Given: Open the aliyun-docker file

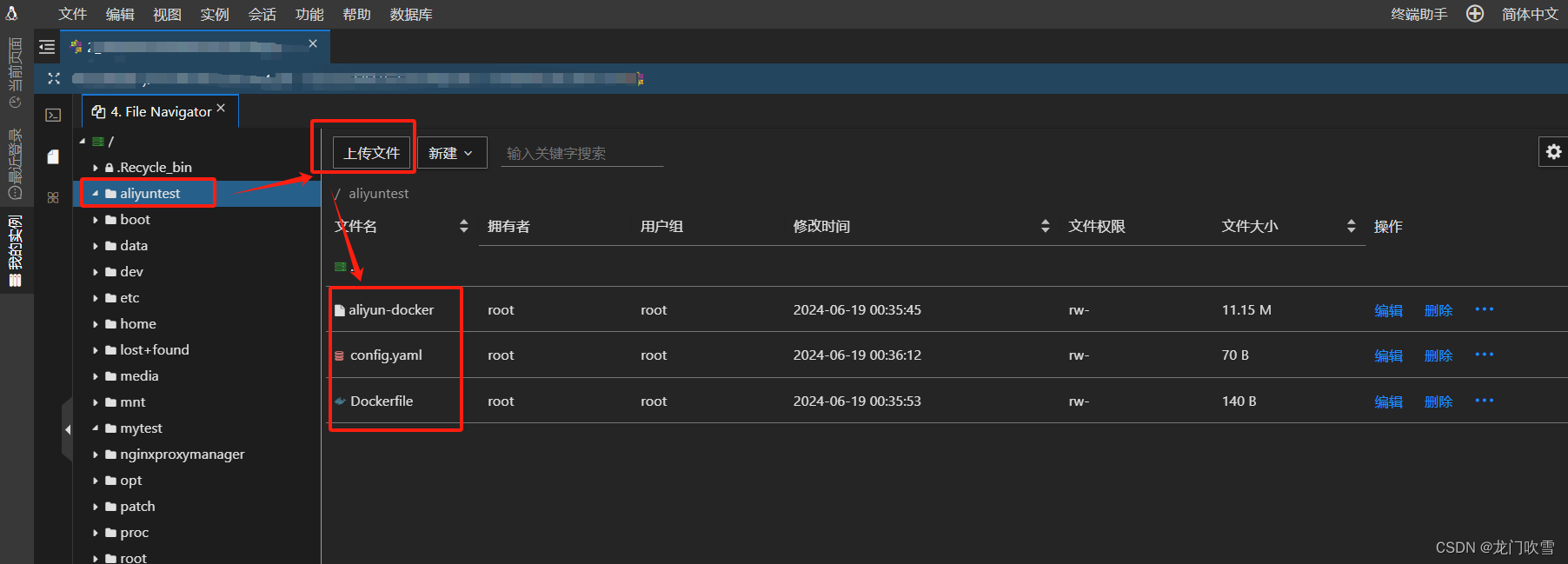Looking at the screenshot, I should tap(391, 309).
